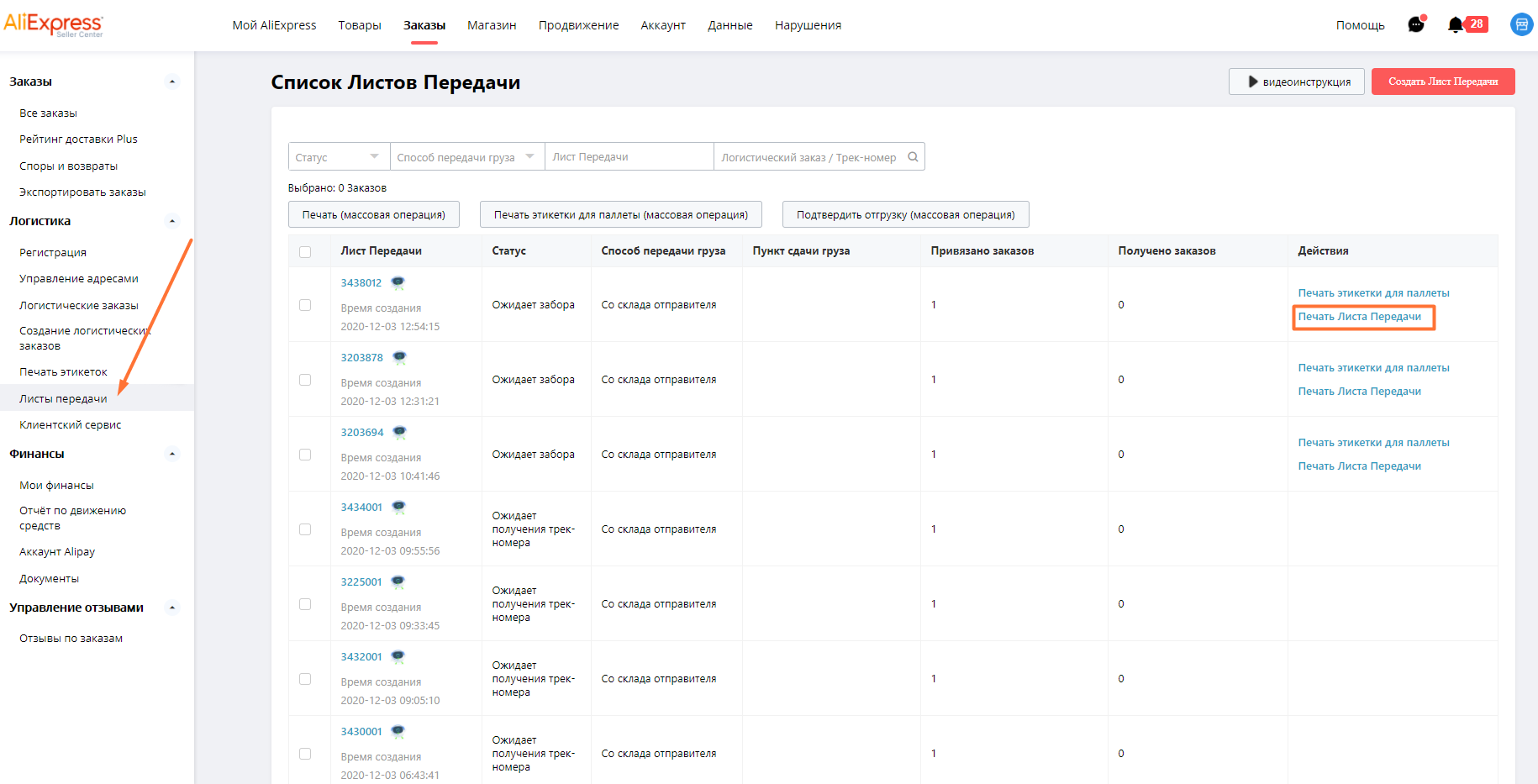The height and width of the screenshot is (784, 1538).
Task: Collapse the Заказы sidebar section
Action: 172,82
